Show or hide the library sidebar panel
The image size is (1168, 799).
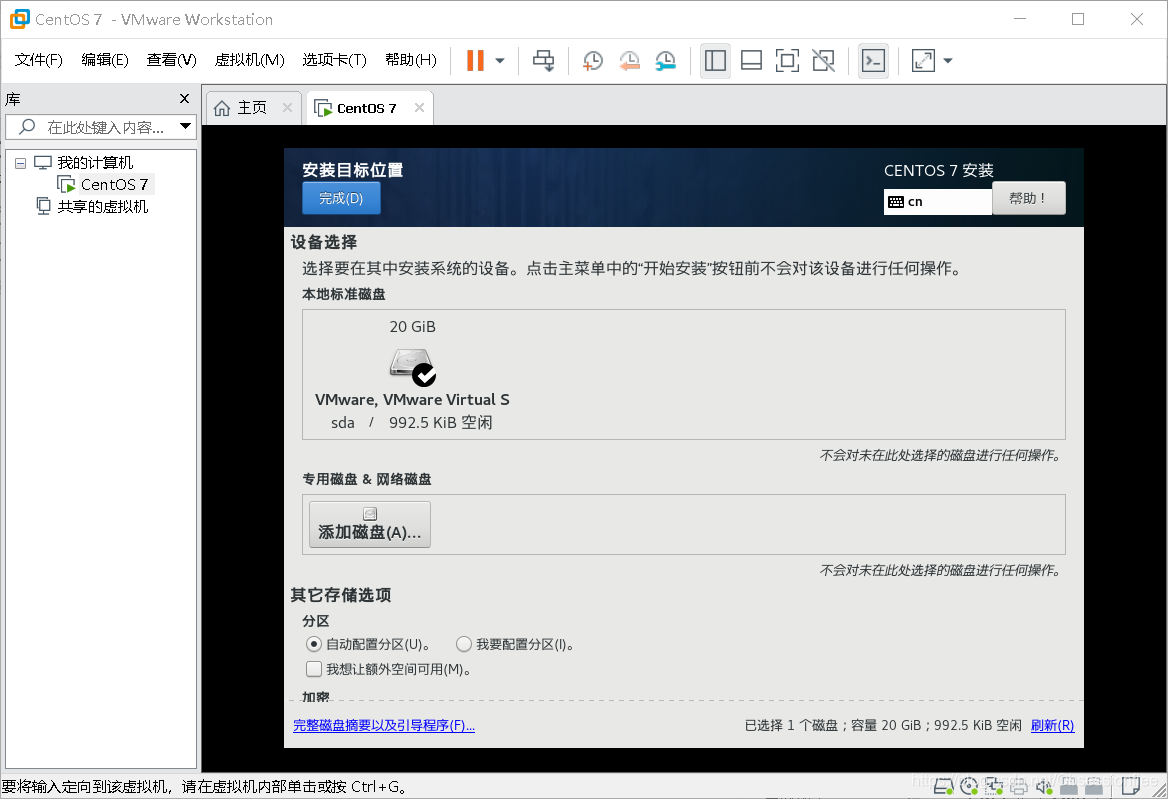point(715,60)
